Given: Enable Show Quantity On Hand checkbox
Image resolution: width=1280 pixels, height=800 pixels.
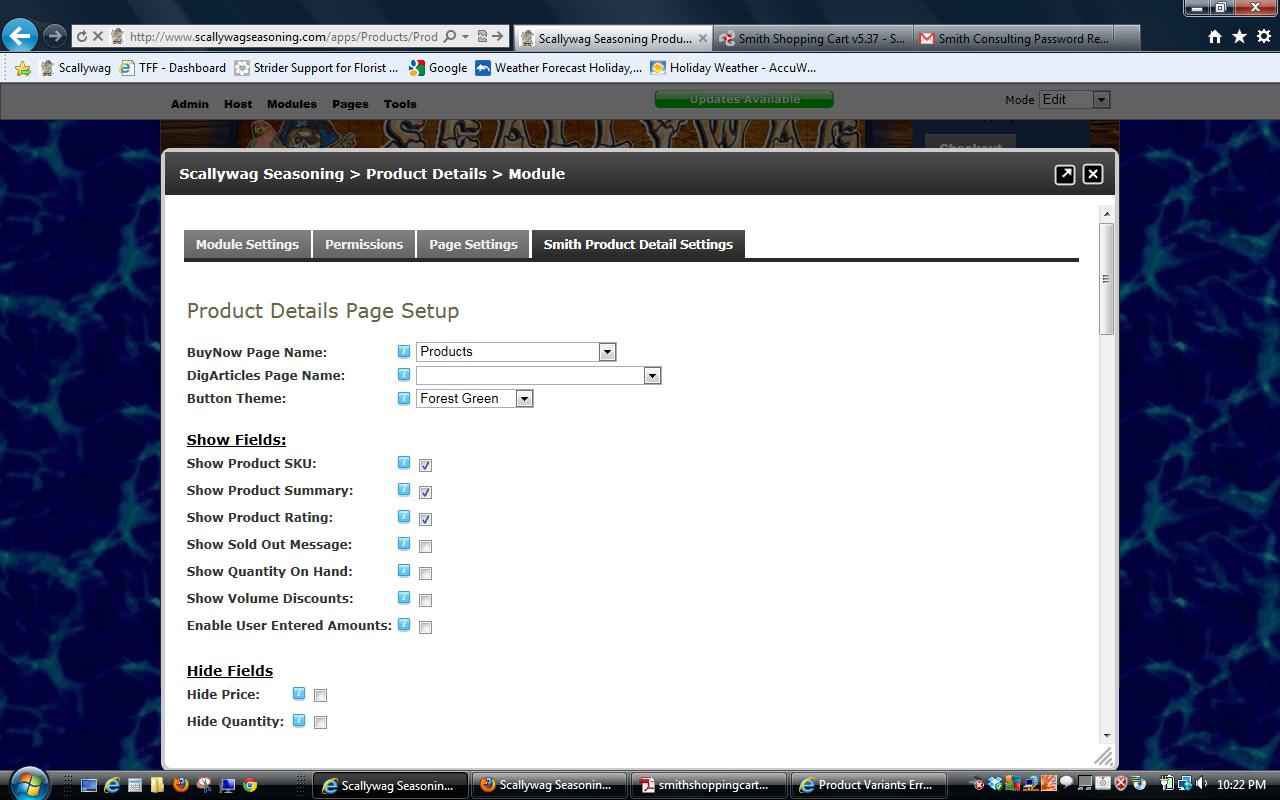Looking at the screenshot, I should pyautogui.click(x=425, y=573).
